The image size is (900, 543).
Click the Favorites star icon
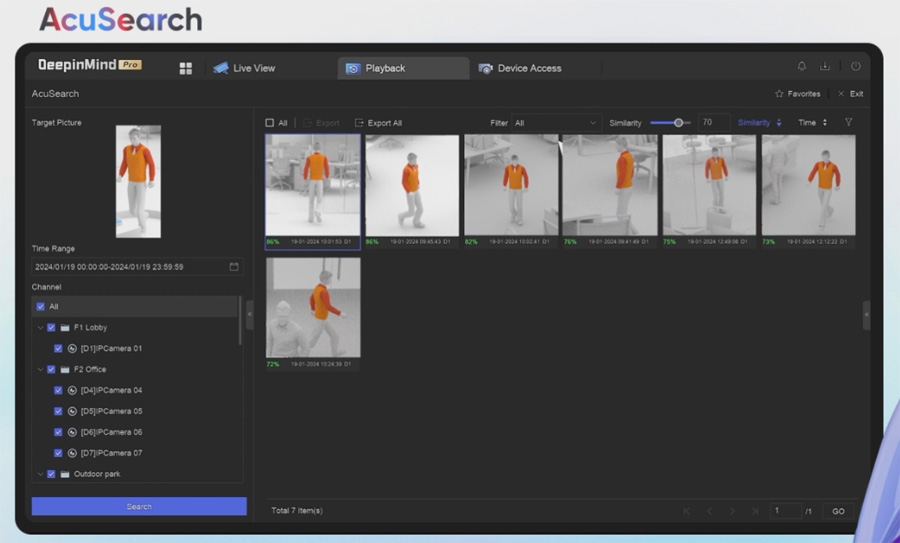tap(780, 94)
